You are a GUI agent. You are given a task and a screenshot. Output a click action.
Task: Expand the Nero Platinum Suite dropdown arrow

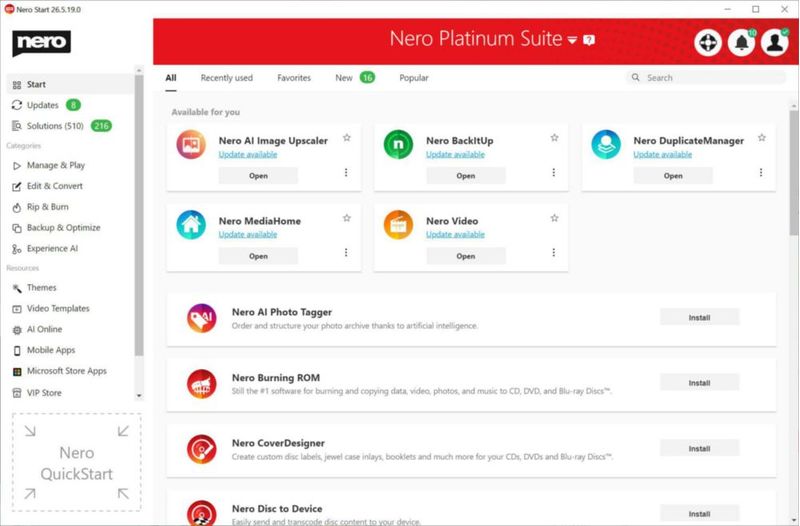572,40
